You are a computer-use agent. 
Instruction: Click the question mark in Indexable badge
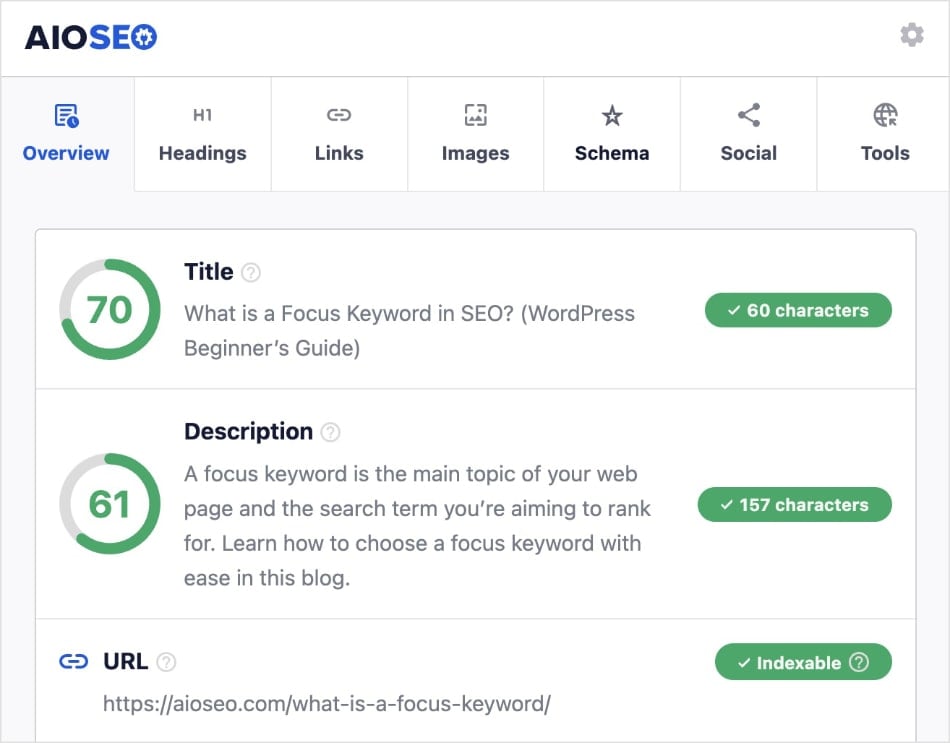point(859,662)
